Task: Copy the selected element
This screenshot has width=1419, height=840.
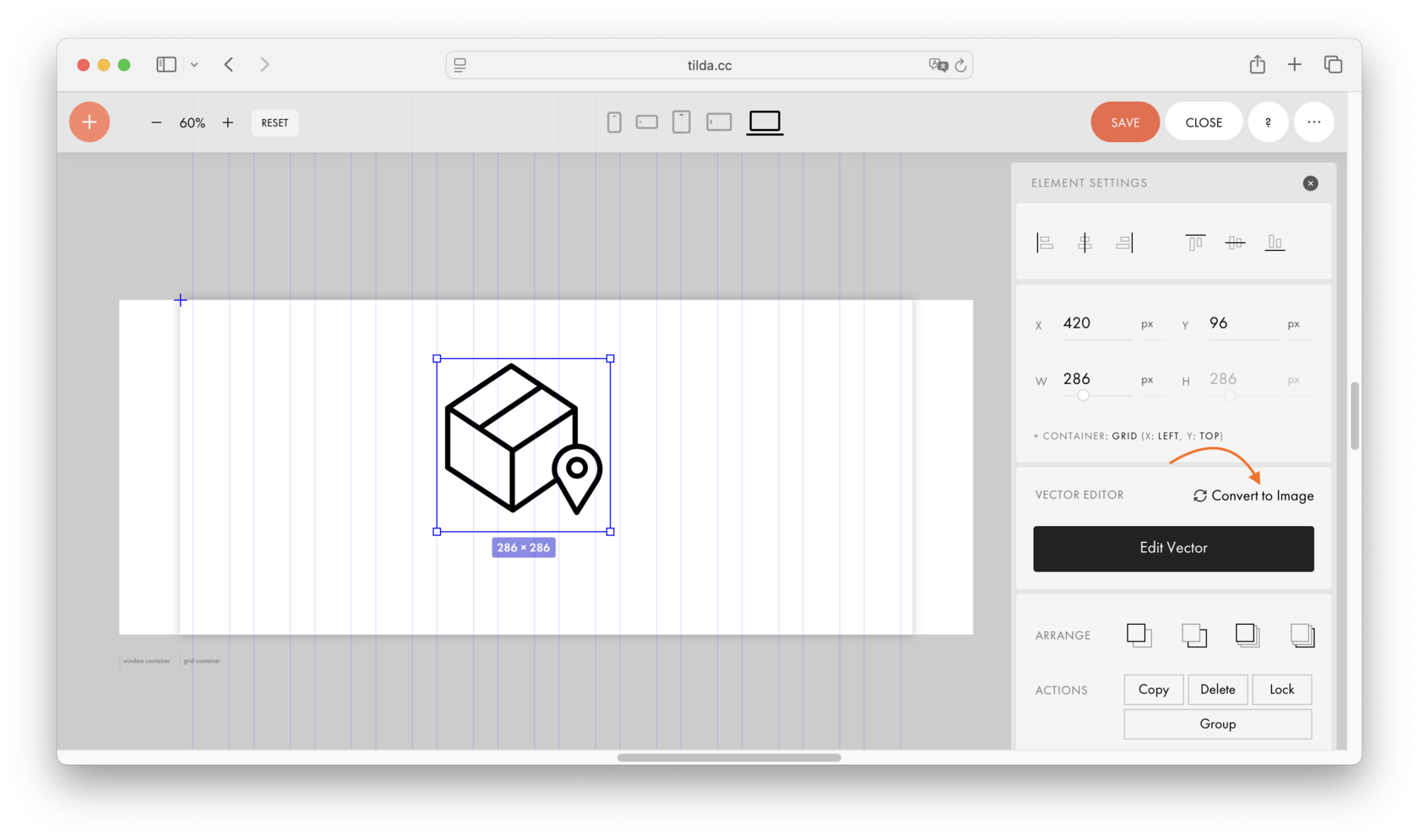Action: point(1153,690)
